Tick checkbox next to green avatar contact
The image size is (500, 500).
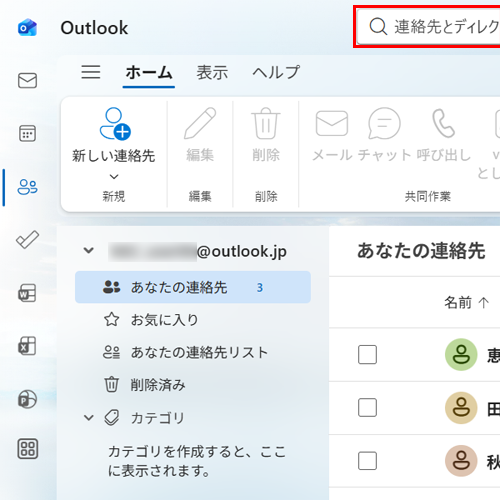[367, 354]
